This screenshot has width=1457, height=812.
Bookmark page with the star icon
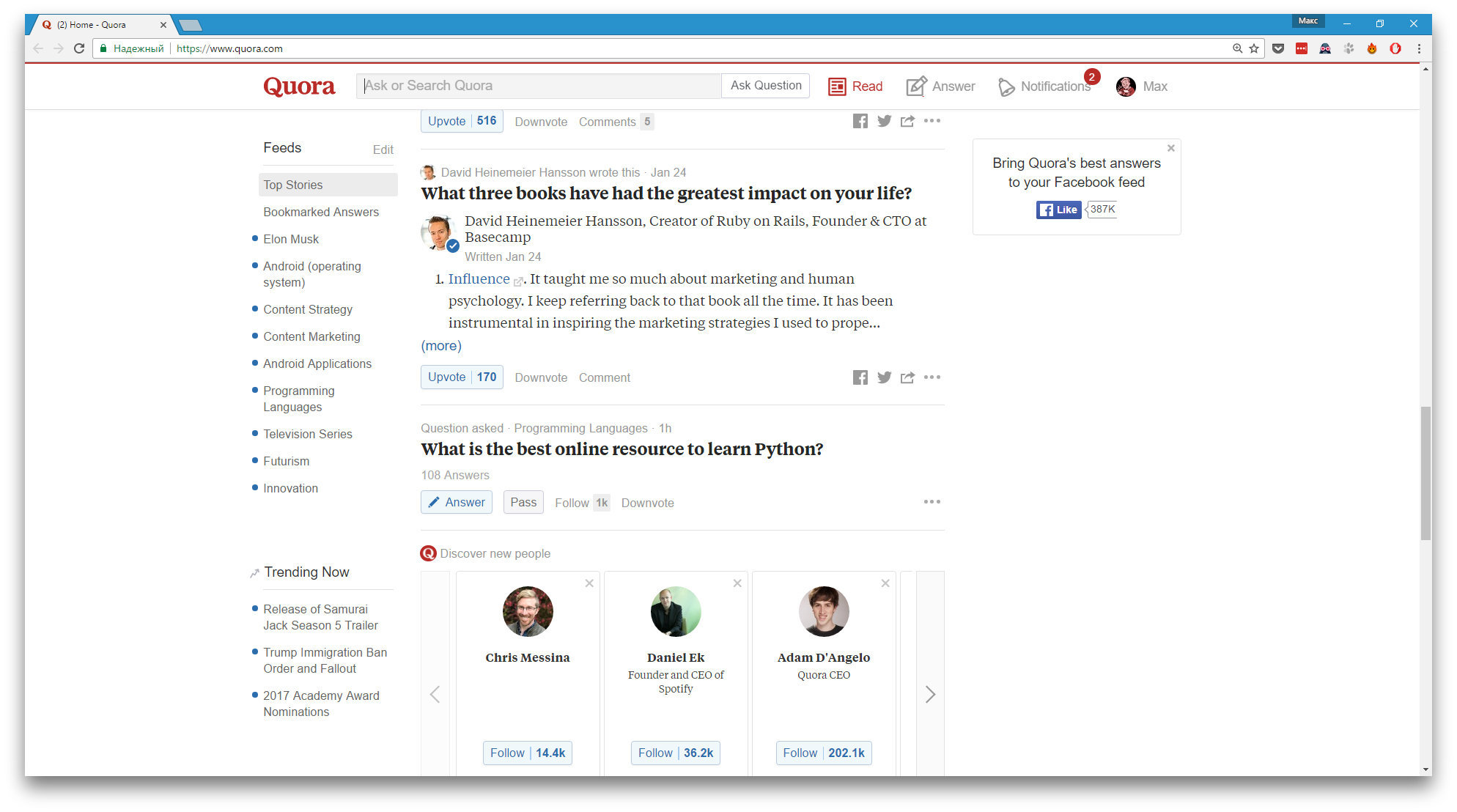[1254, 48]
